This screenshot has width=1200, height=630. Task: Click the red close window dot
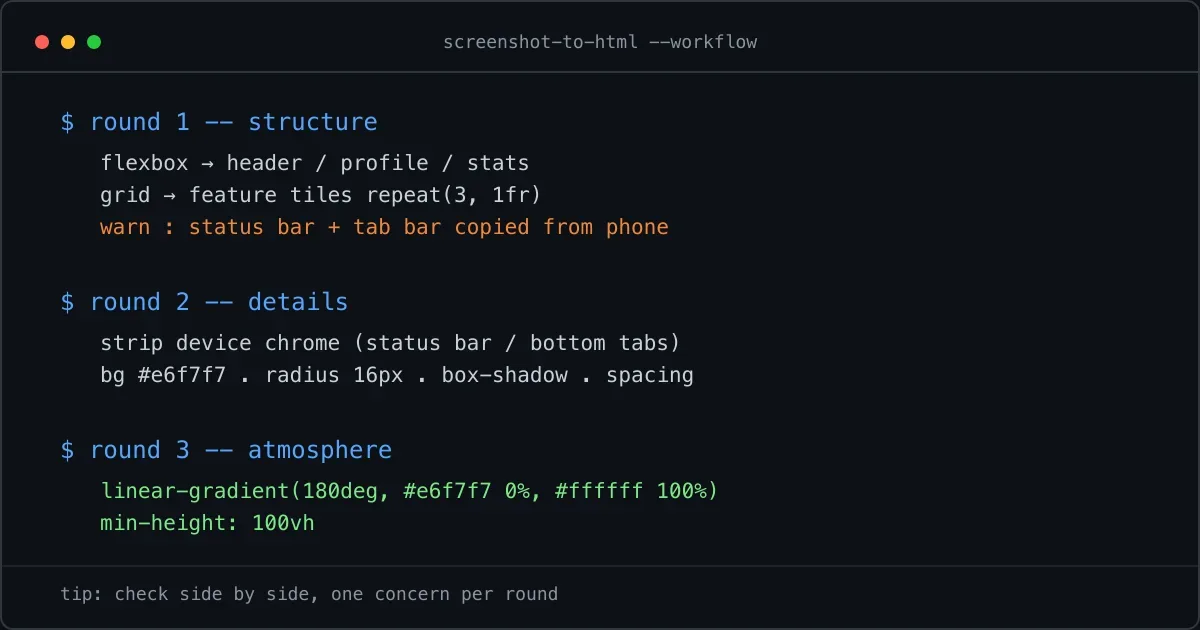click(x=42, y=42)
